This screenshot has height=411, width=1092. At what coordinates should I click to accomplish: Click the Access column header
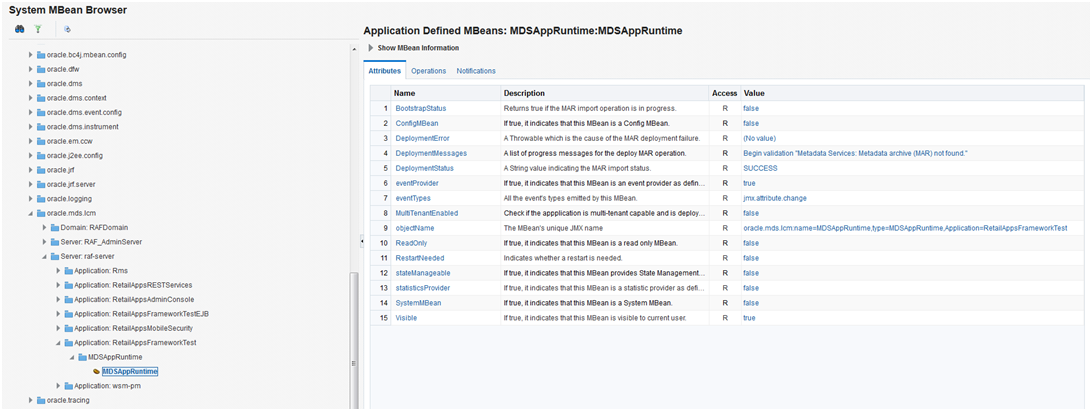(x=724, y=93)
